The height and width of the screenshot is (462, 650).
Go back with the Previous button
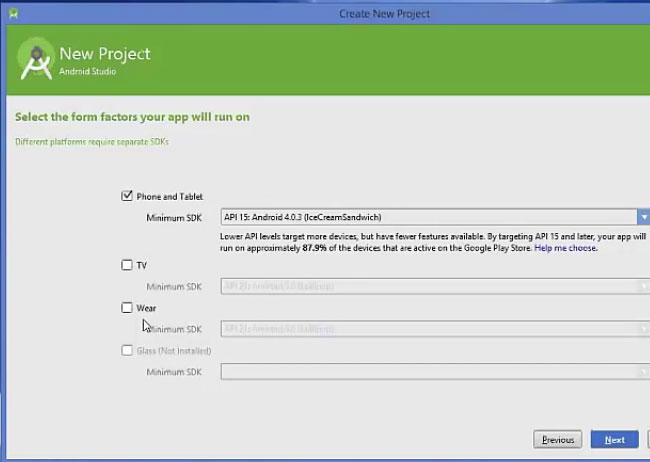[x=558, y=440]
